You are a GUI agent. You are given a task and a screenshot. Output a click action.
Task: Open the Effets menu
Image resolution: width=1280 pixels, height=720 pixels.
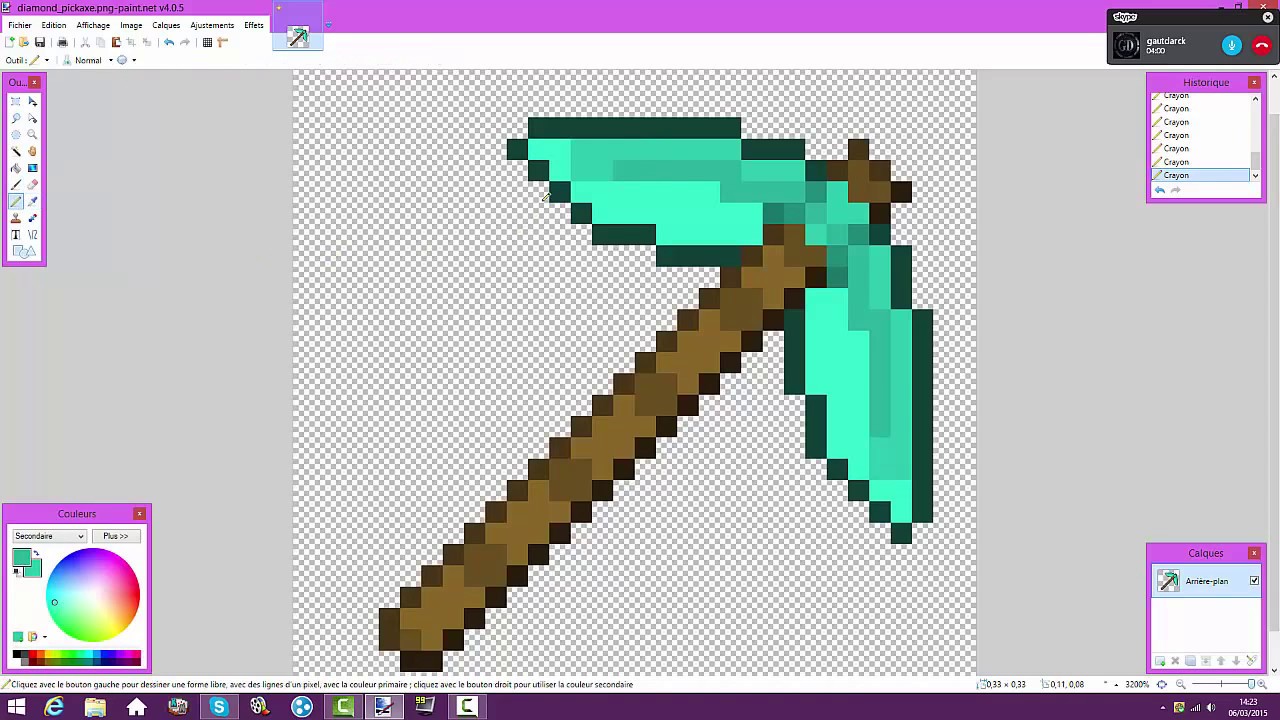[x=254, y=25]
